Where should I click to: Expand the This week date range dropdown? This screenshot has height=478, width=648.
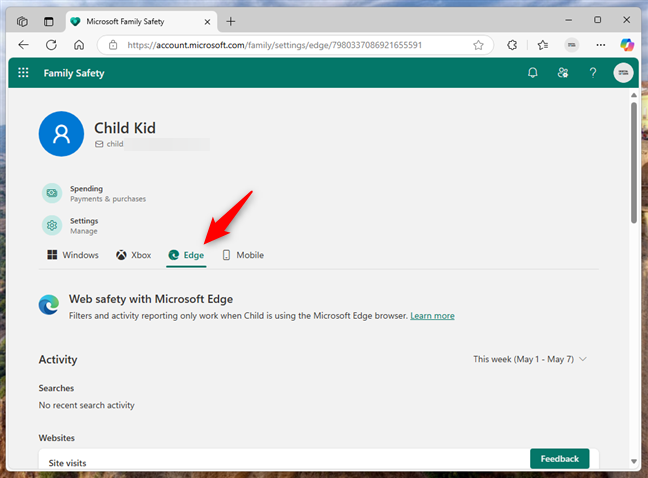pos(530,359)
